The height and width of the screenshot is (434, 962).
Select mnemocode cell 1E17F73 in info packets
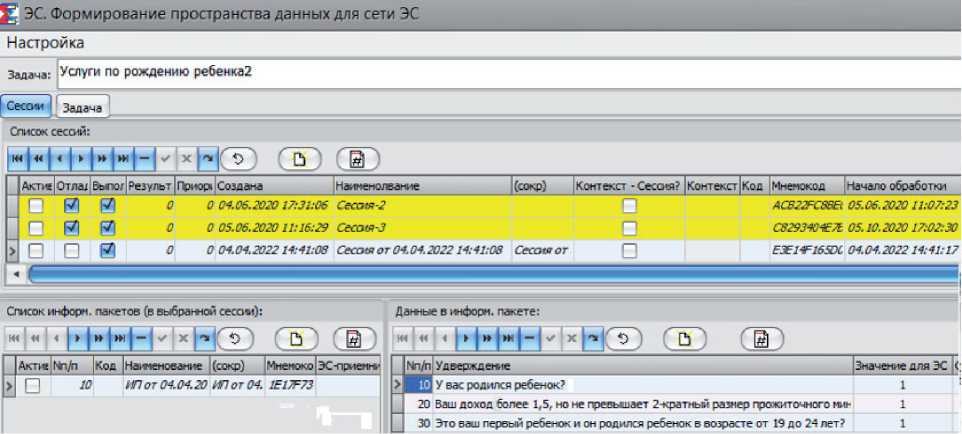coord(291,386)
